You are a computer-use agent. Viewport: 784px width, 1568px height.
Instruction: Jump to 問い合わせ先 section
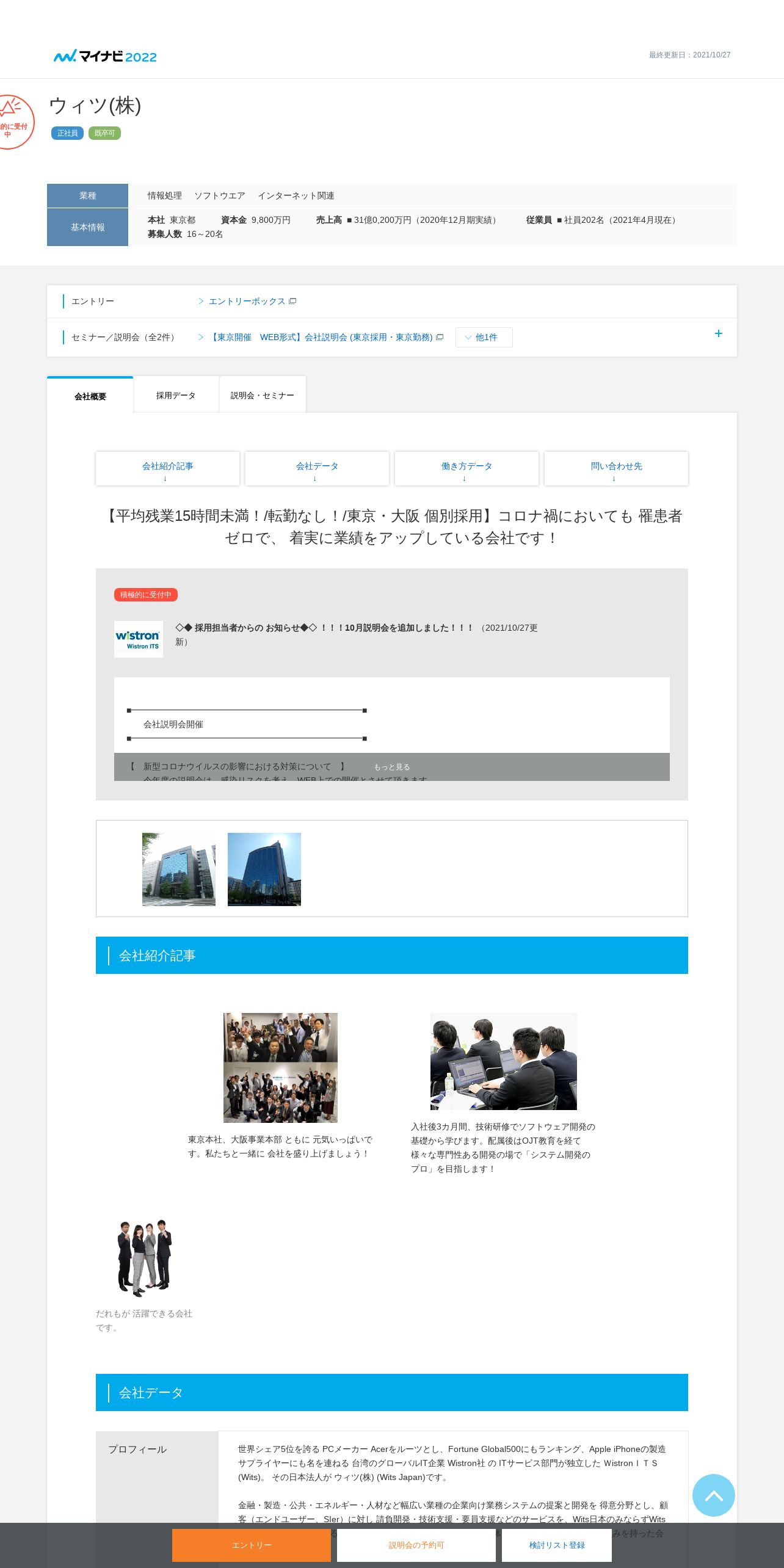[x=616, y=468]
